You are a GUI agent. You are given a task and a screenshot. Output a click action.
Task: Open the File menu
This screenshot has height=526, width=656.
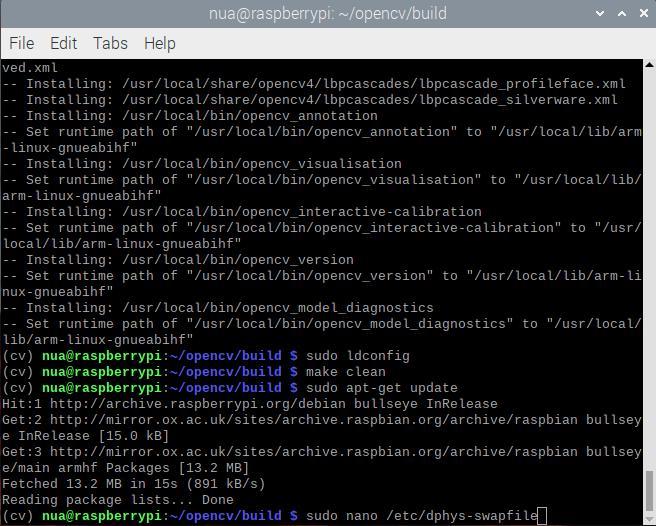(21, 44)
